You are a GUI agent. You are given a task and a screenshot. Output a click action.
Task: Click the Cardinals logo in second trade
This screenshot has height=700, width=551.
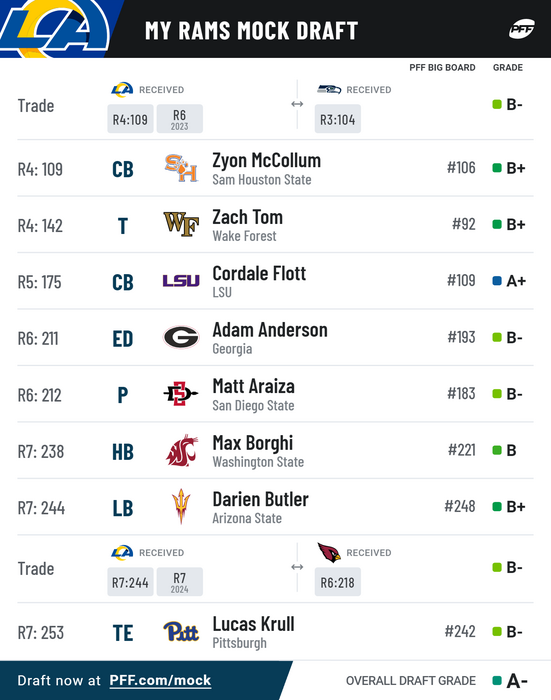point(329,552)
